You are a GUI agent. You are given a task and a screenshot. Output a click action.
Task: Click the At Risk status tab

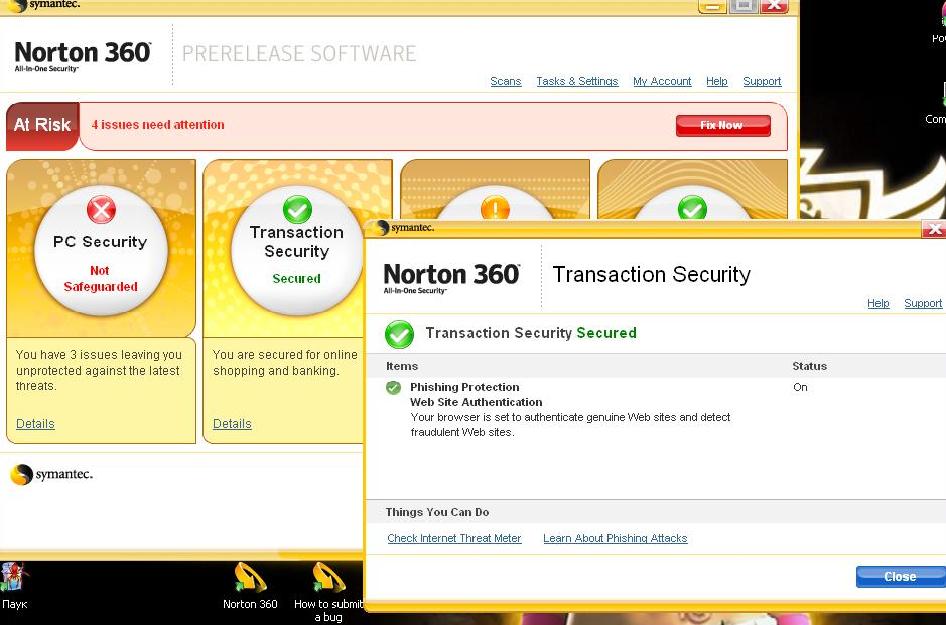point(42,125)
